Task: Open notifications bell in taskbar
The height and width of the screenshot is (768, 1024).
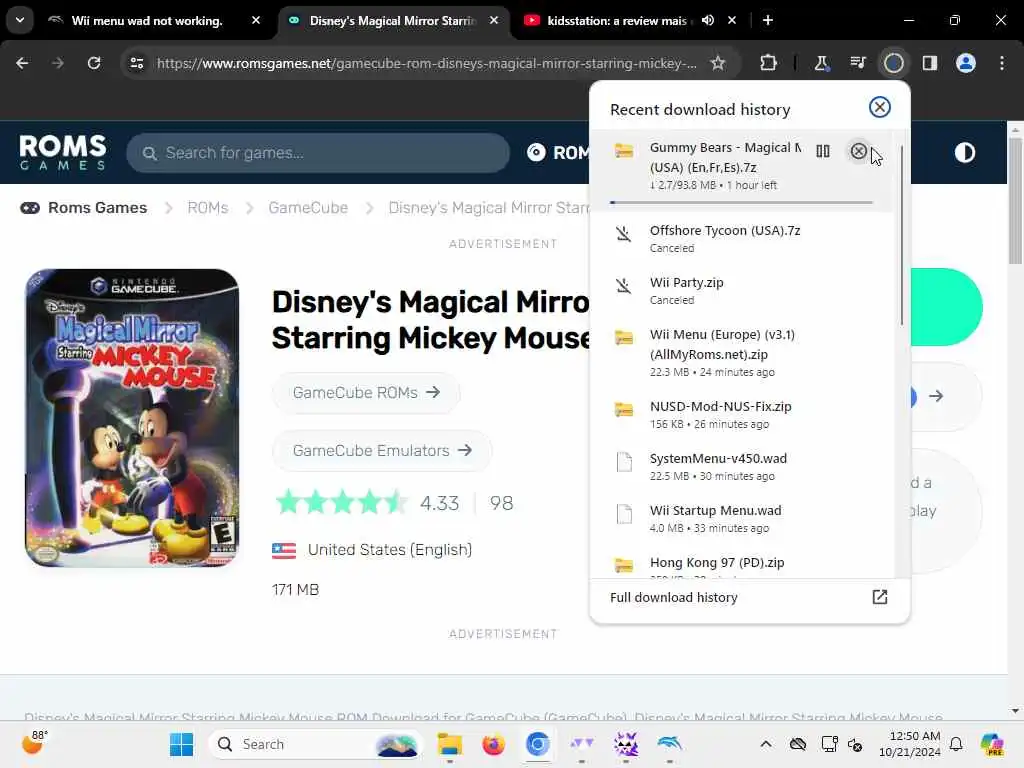Action: [x=955, y=744]
